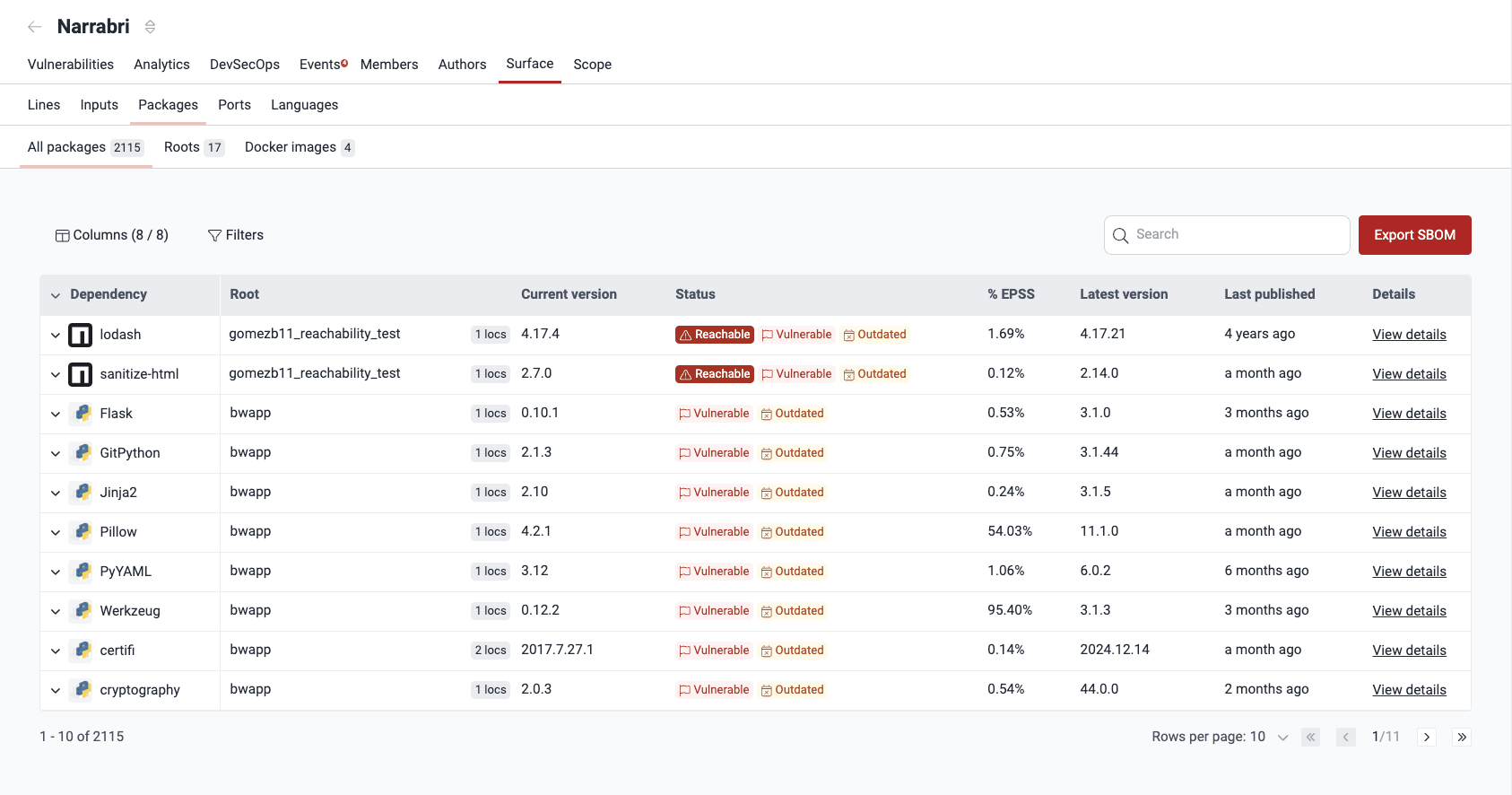Image resolution: width=1512 pixels, height=795 pixels.
Task: Click the Python icon beside certifi
Action: pyautogui.click(x=83, y=650)
